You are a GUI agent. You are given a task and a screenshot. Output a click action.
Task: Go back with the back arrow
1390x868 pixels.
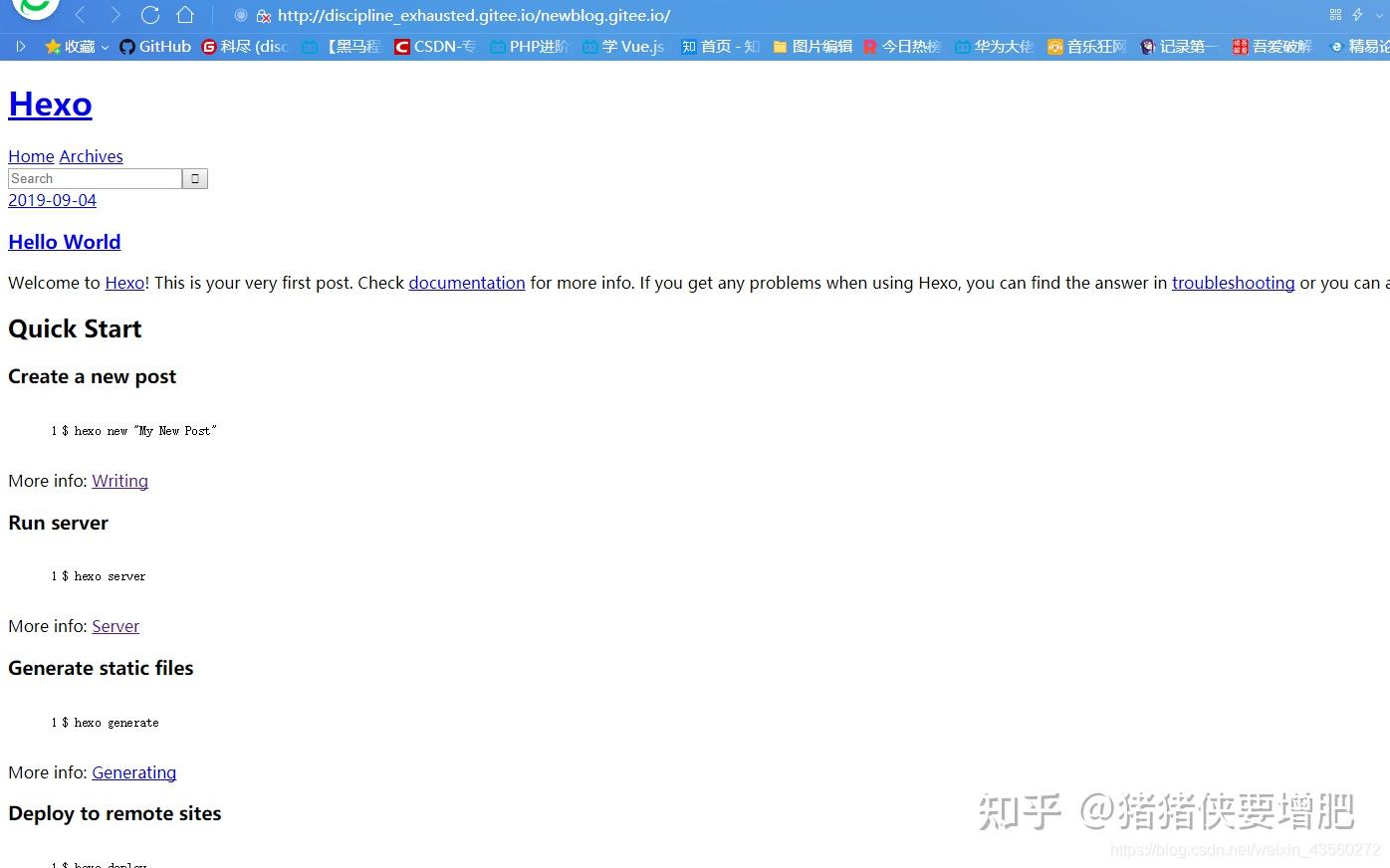80,15
